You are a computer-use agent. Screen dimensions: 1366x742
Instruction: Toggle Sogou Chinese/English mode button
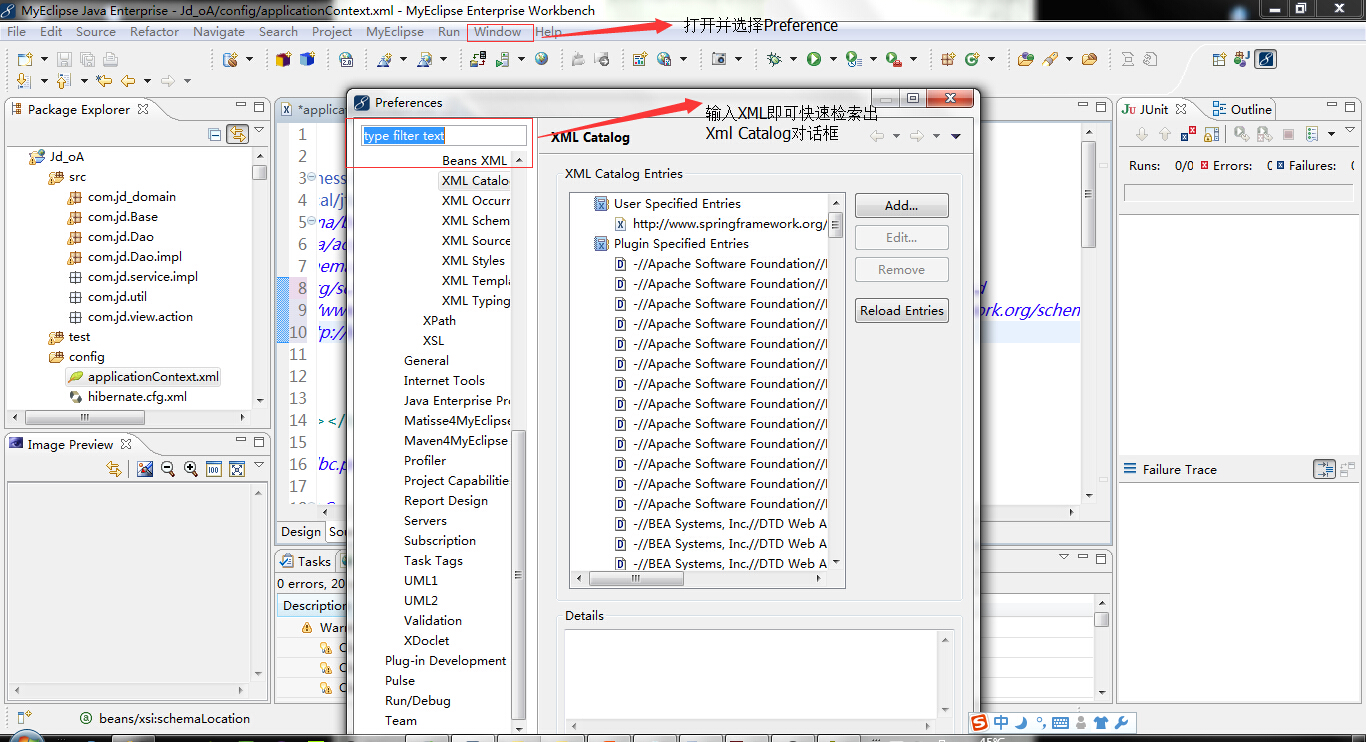point(1001,723)
